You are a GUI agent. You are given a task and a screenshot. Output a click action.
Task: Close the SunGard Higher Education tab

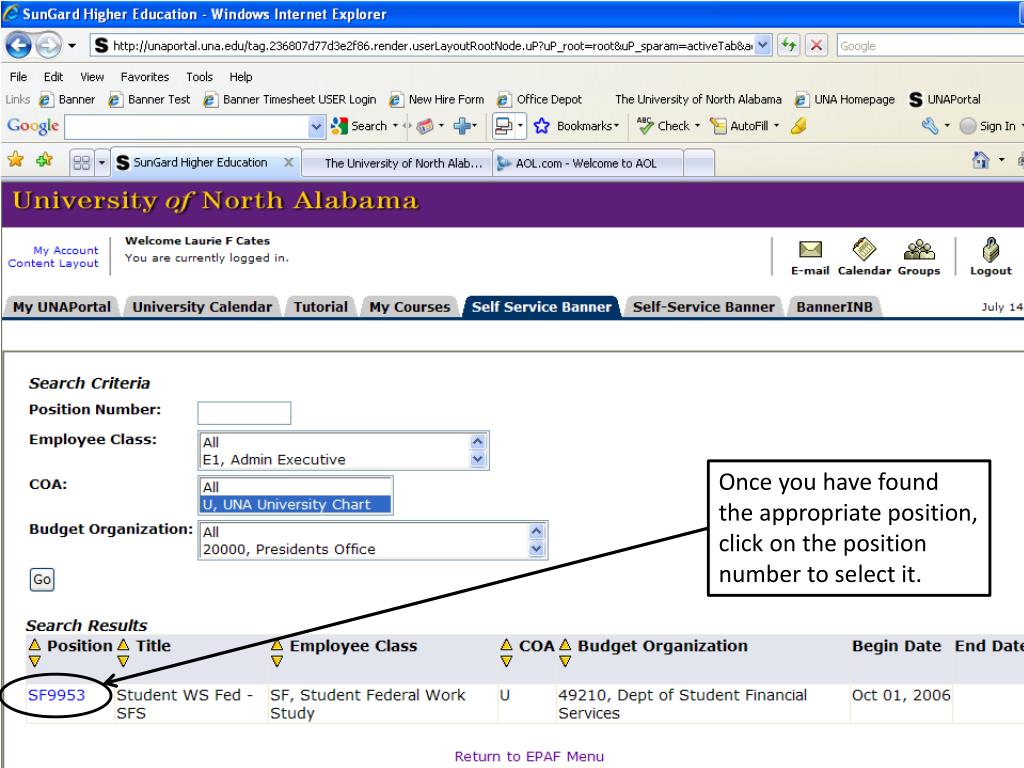tap(288, 162)
